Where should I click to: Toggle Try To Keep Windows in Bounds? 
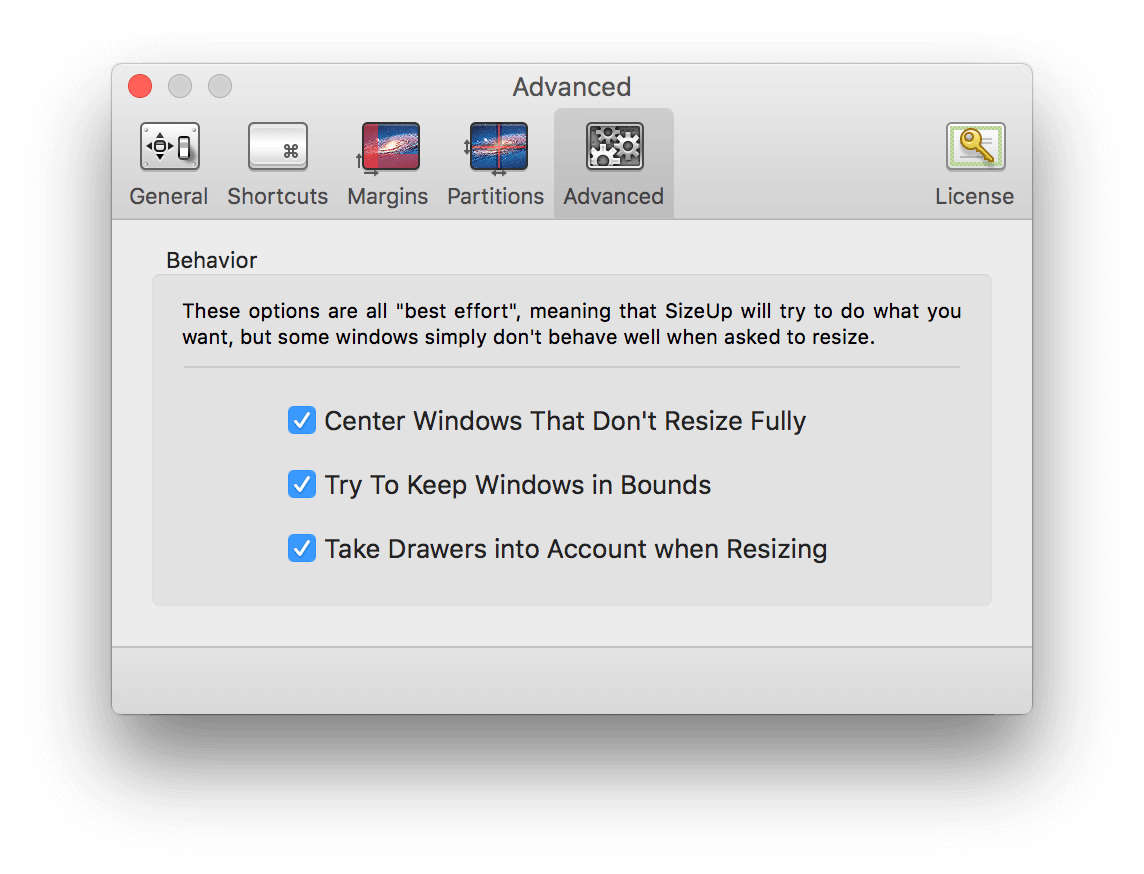pyautogui.click(x=301, y=484)
